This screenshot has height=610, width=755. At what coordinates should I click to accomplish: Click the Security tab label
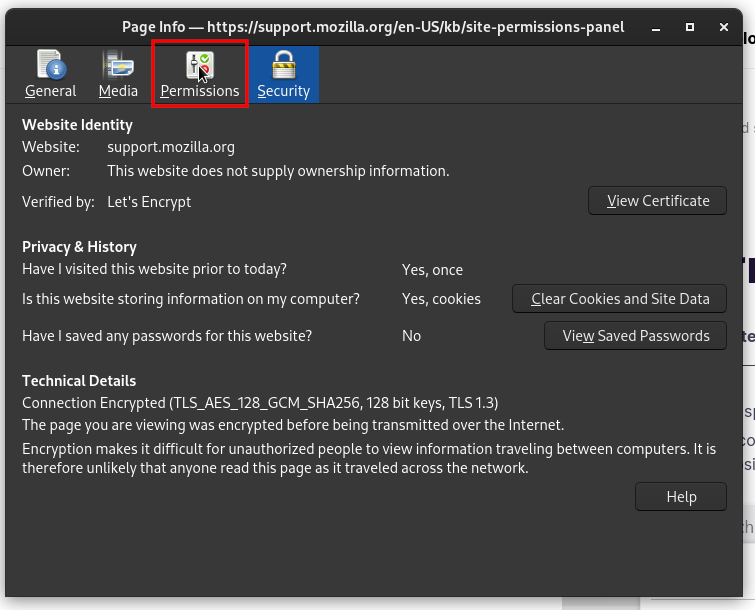coord(284,91)
